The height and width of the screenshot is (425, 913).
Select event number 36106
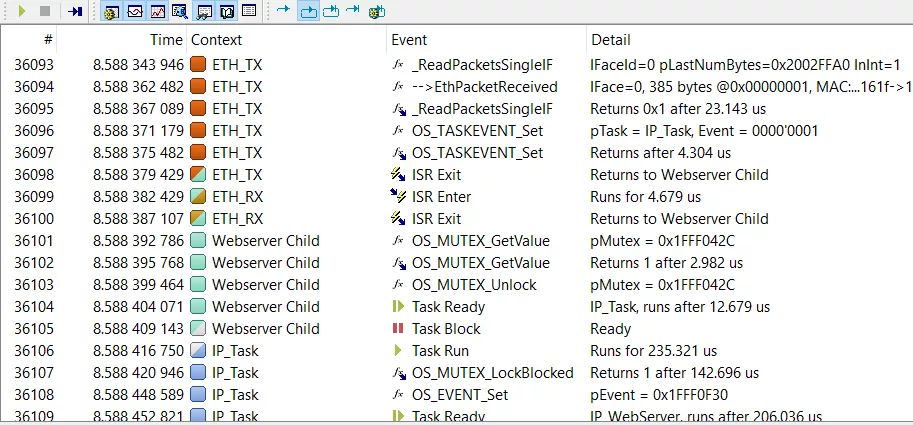(x=34, y=350)
